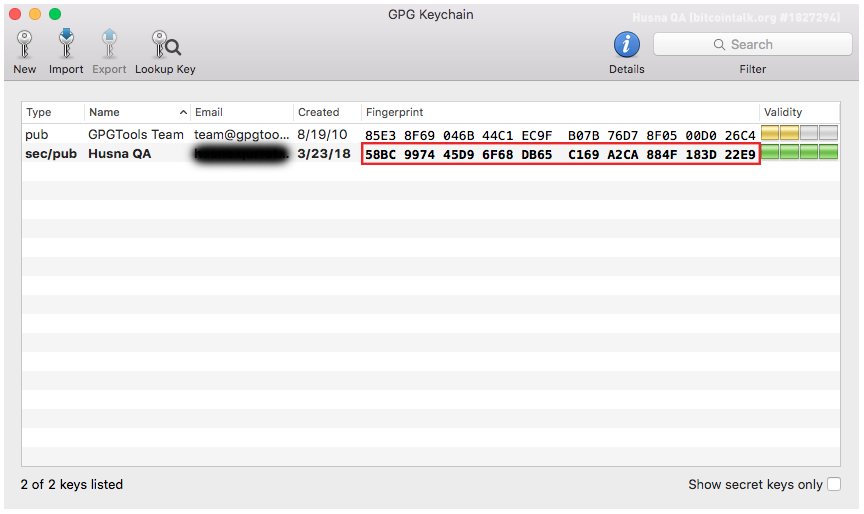This screenshot has width=864, height=514.
Task: Select the GPGTools Team key name
Action: point(136,134)
